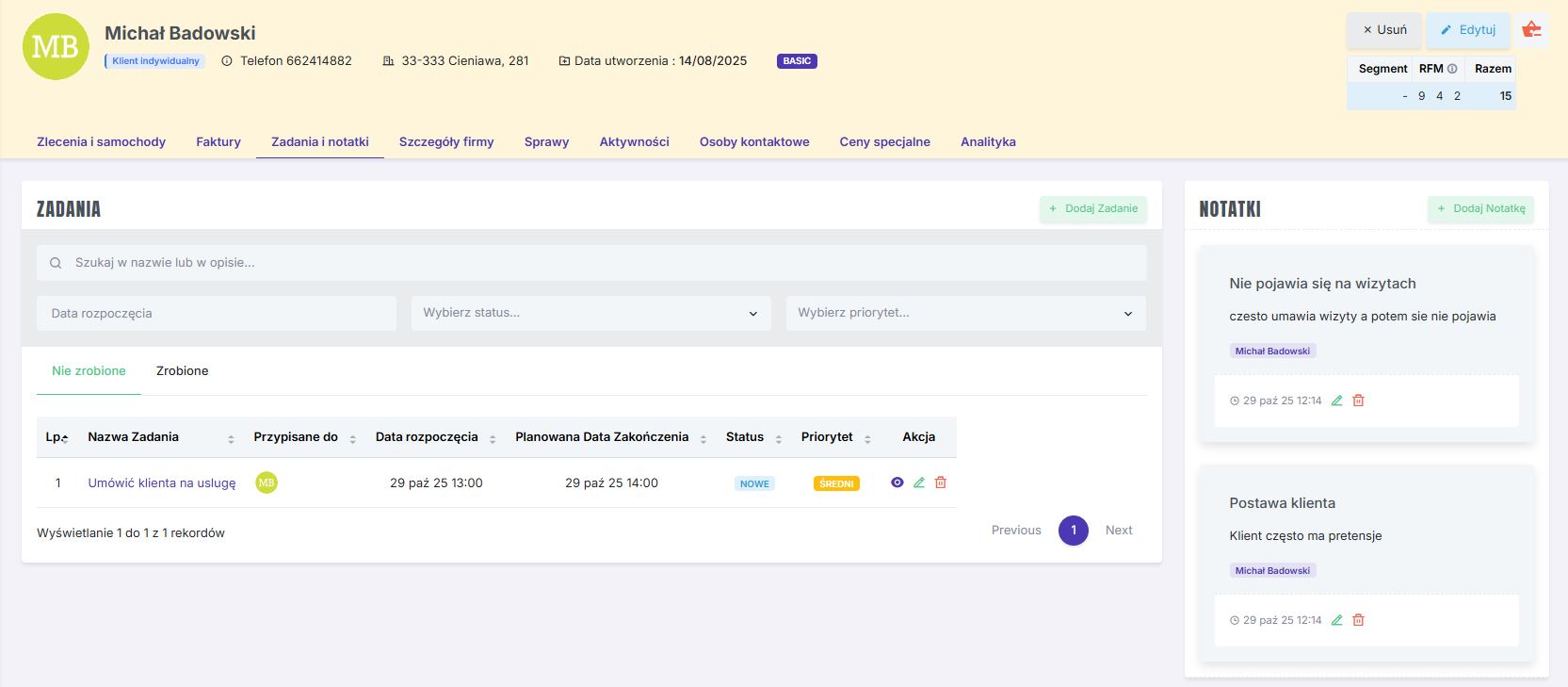Delete the 'Nie pojawia się na wizytach' note
1568x687 pixels.
pyautogui.click(x=1358, y=401)
